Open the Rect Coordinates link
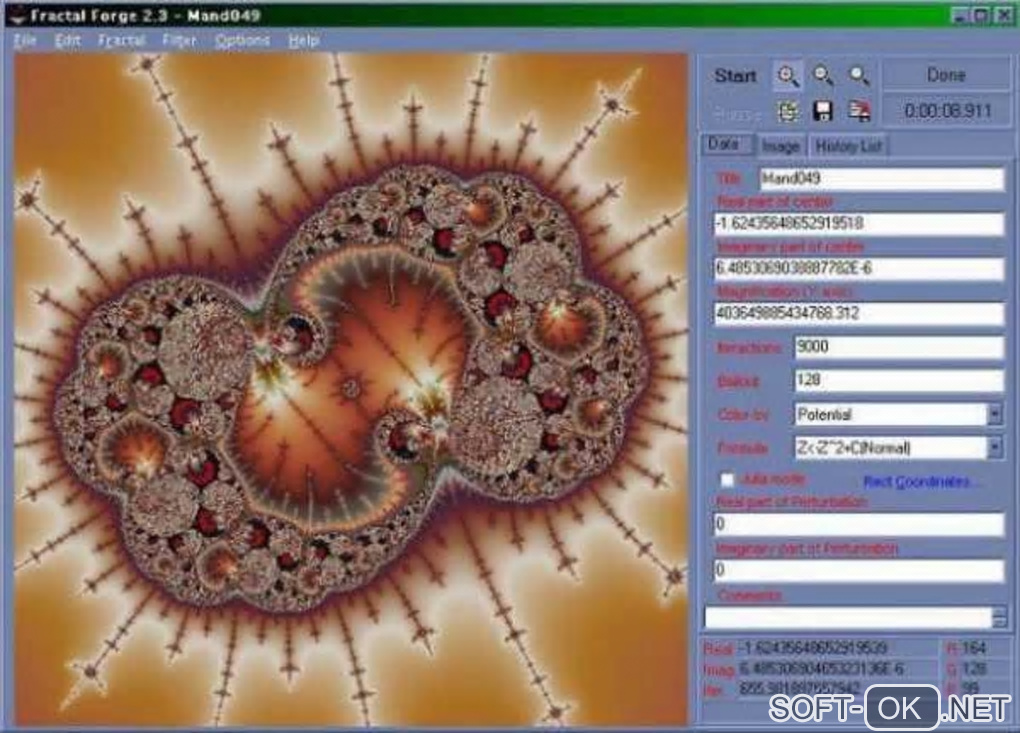 tap(917, 481)
